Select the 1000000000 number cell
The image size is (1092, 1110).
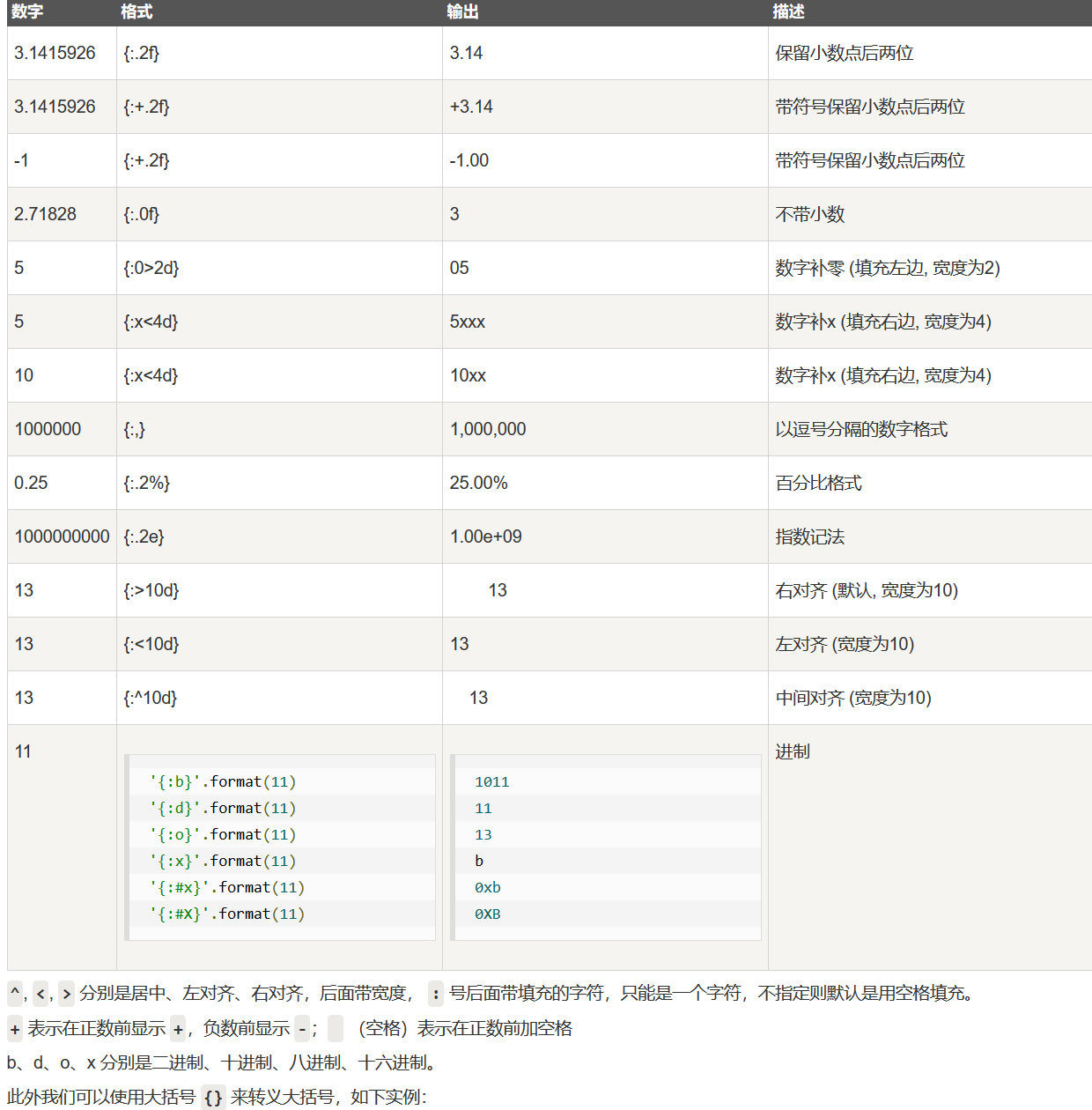[62, 536]
